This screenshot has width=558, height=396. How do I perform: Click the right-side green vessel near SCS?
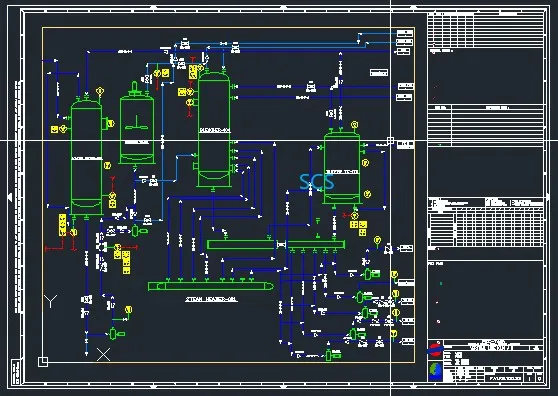[342, 168]
